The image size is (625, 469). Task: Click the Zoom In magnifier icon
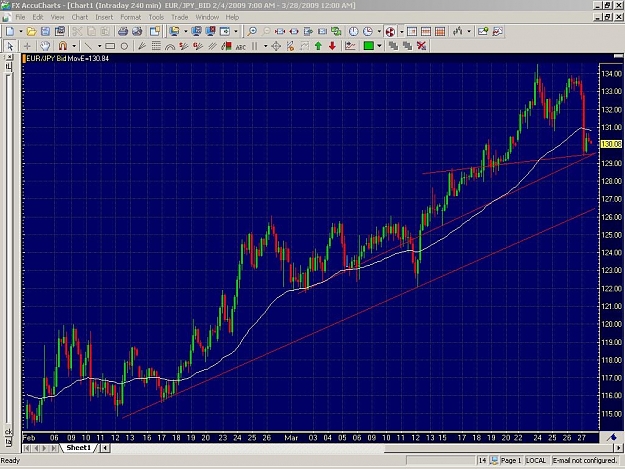click(252, 31)
